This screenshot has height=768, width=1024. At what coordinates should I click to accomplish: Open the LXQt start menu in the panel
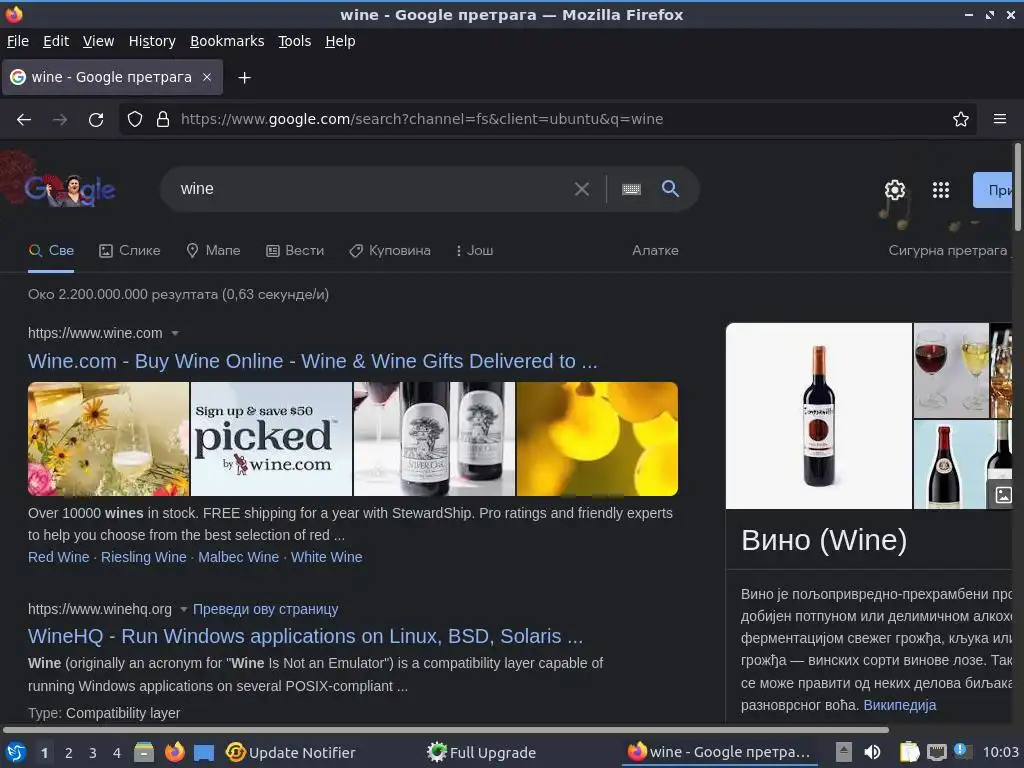click(x=16, y=752)
